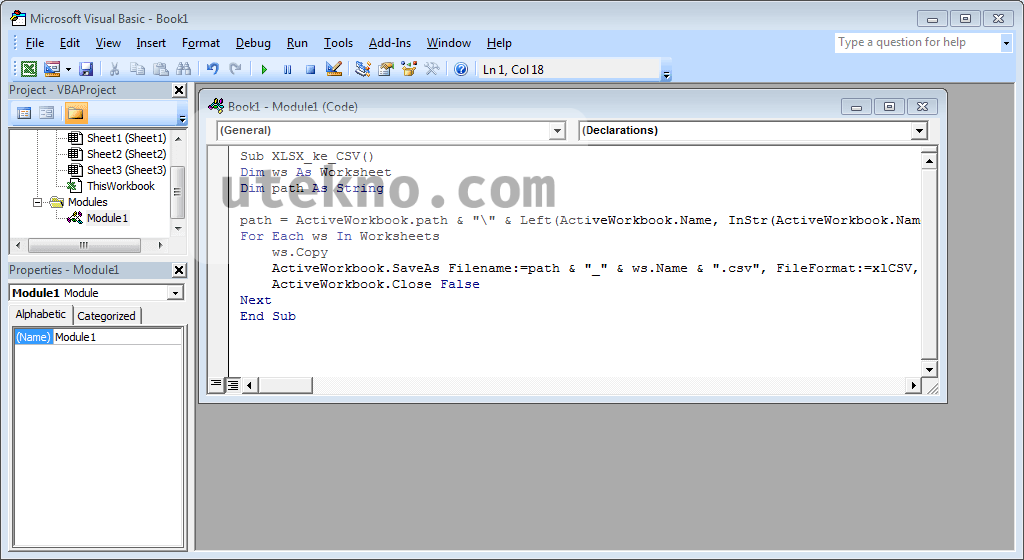
Task: Open the (Declarations) procedure dropdown
Action: pyautogui.click(x=920, y=131)
